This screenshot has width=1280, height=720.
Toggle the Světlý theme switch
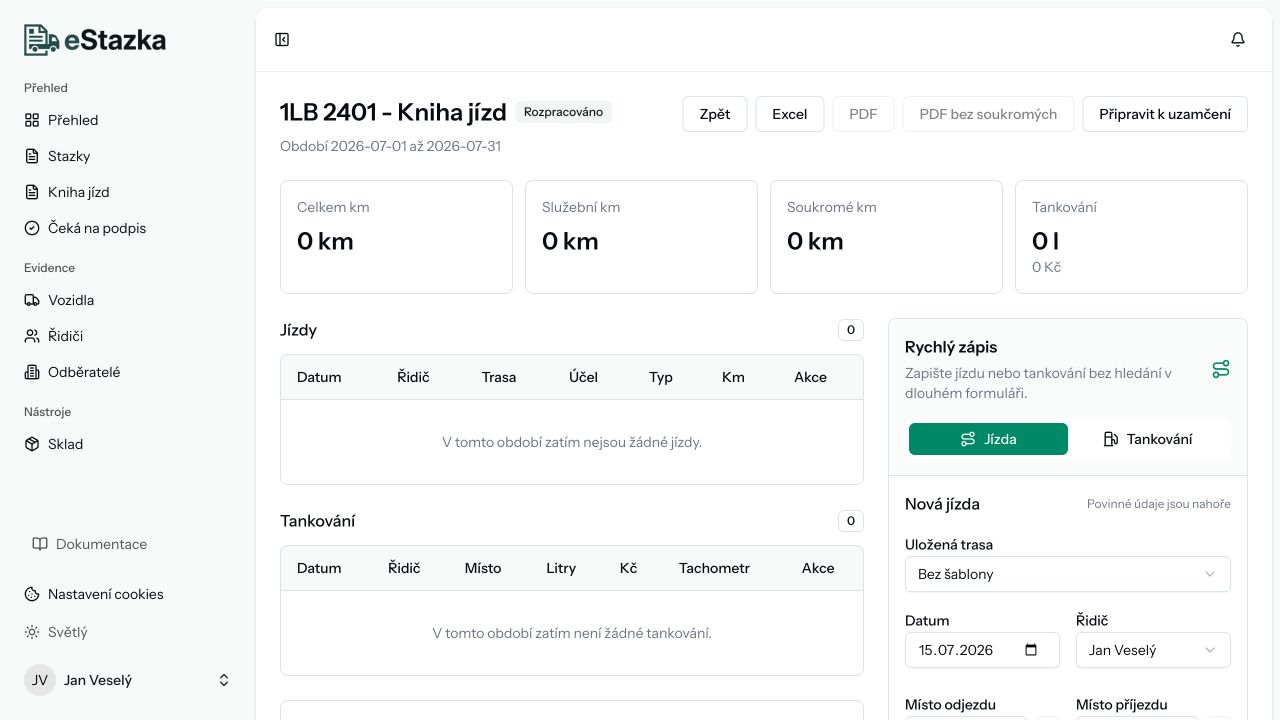click(56, 632)
